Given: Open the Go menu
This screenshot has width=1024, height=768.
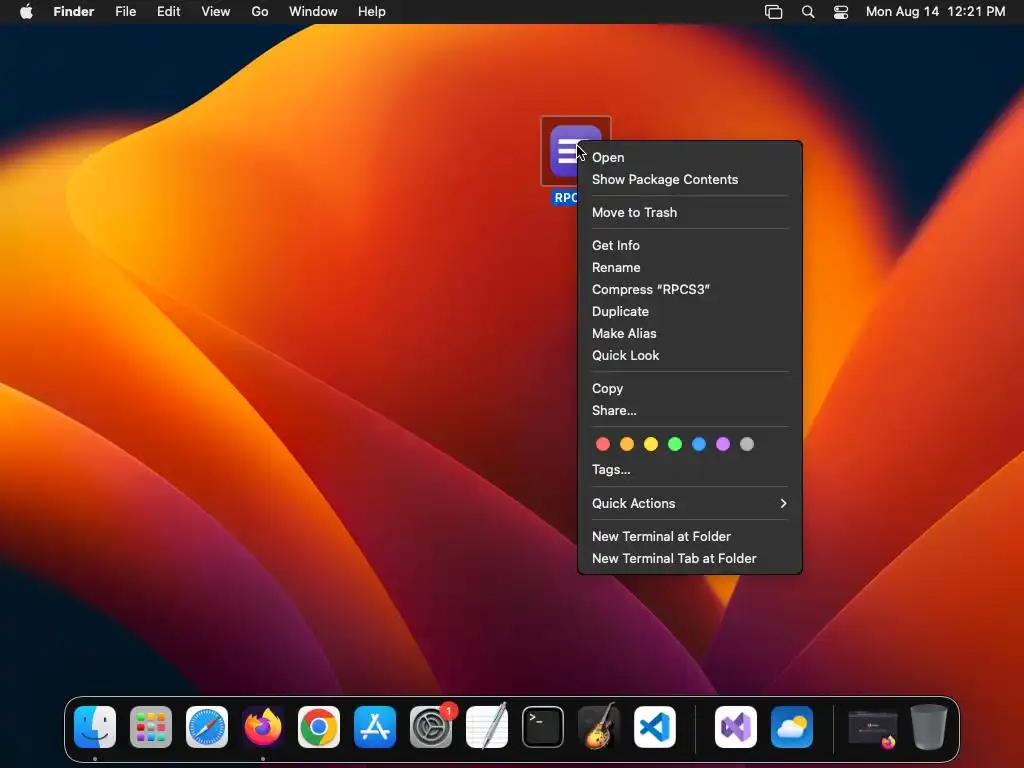Looking at the screenshot, I should [260, 12].
